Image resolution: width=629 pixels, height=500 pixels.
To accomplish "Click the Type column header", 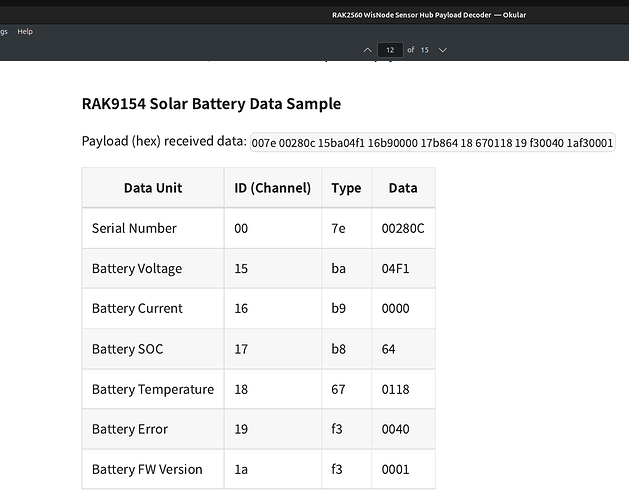I will 346,187.
